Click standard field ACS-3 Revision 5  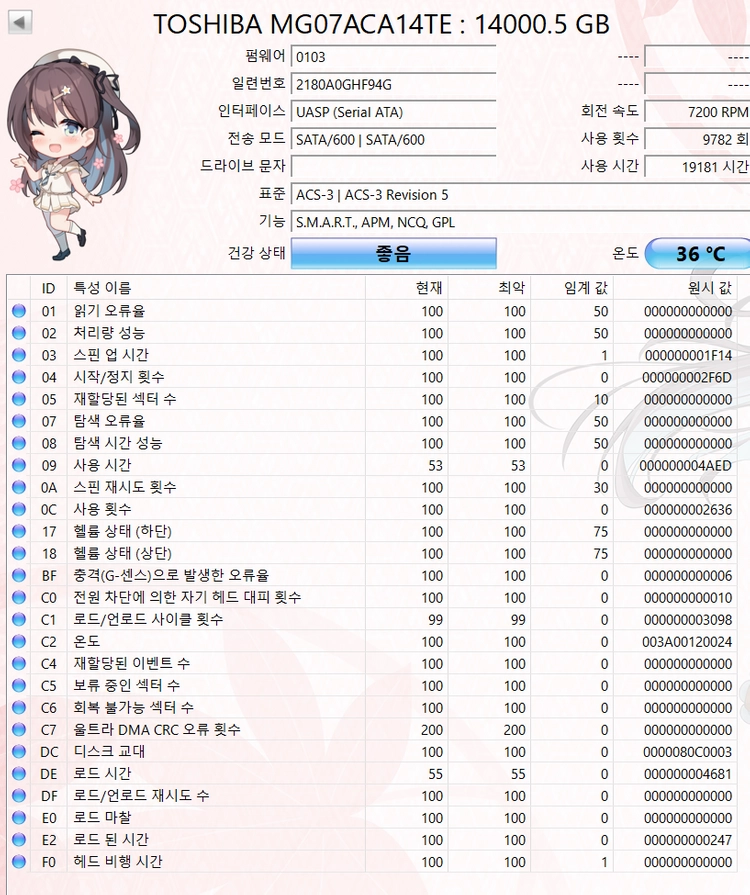(521, 195)
